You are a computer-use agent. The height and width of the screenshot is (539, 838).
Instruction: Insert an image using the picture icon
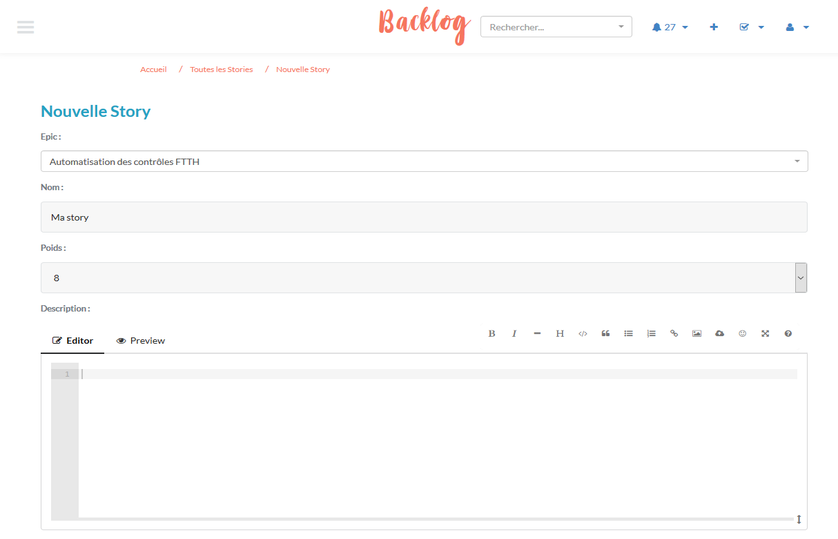pyautogui.click(x=697, y=334)
